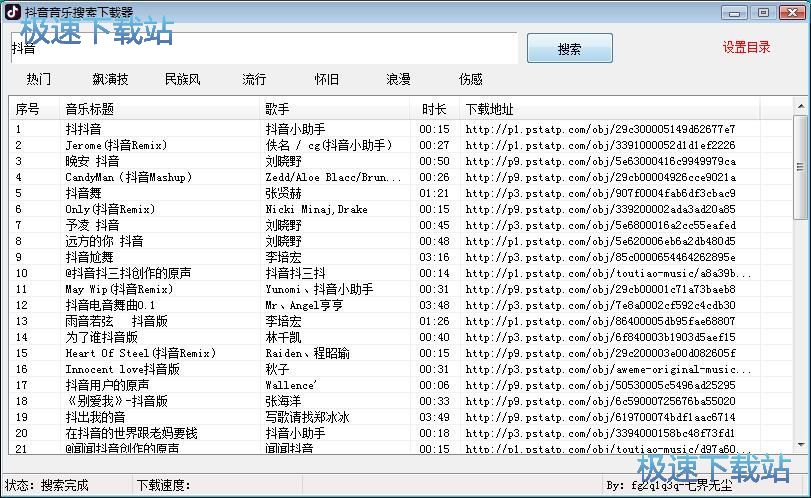Select the song @抖音抖三抖创作的原声

[x=128, y=273]
